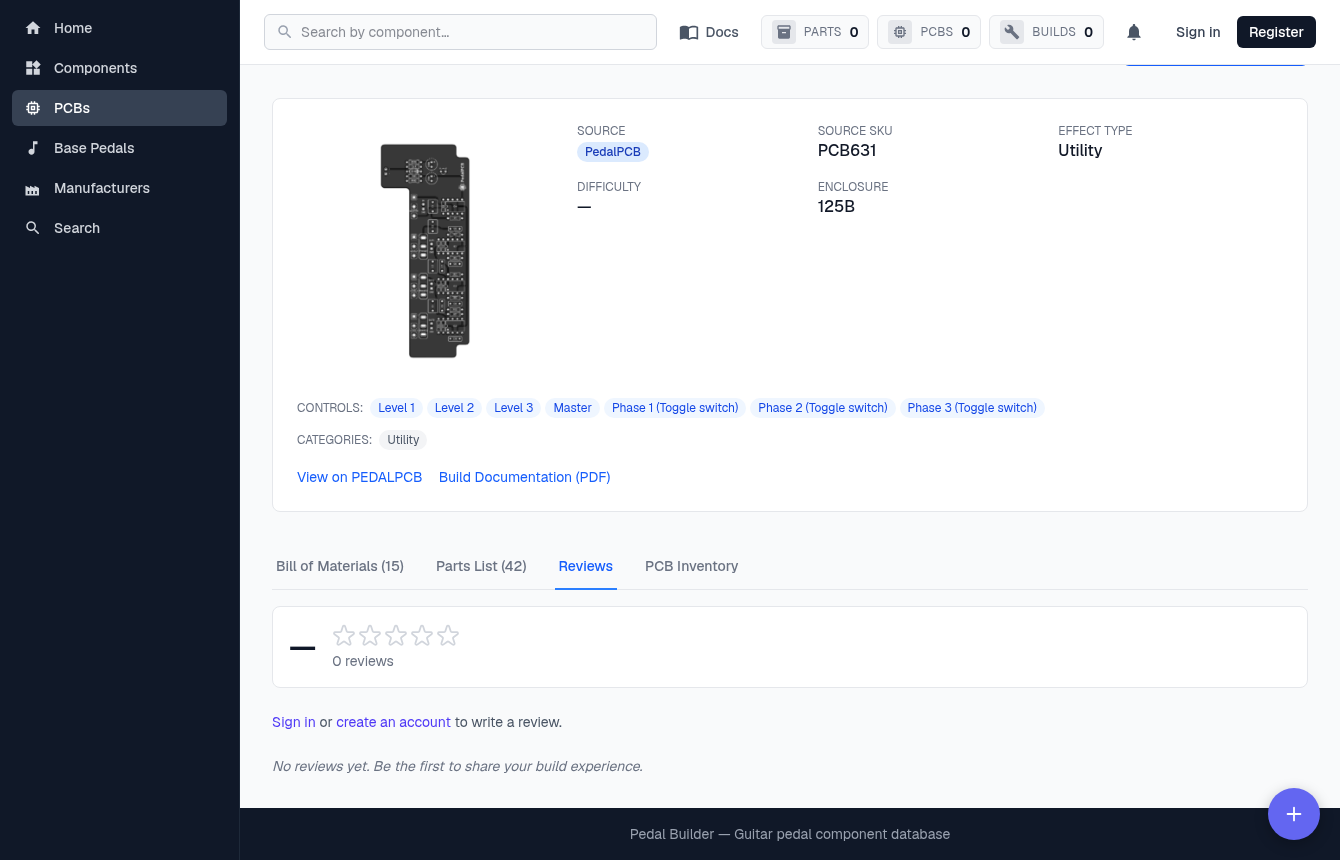Open BUILDS 0 counter button
Image resolution: width=1340 pixels, height=860 pixels.
[1046, 32]
